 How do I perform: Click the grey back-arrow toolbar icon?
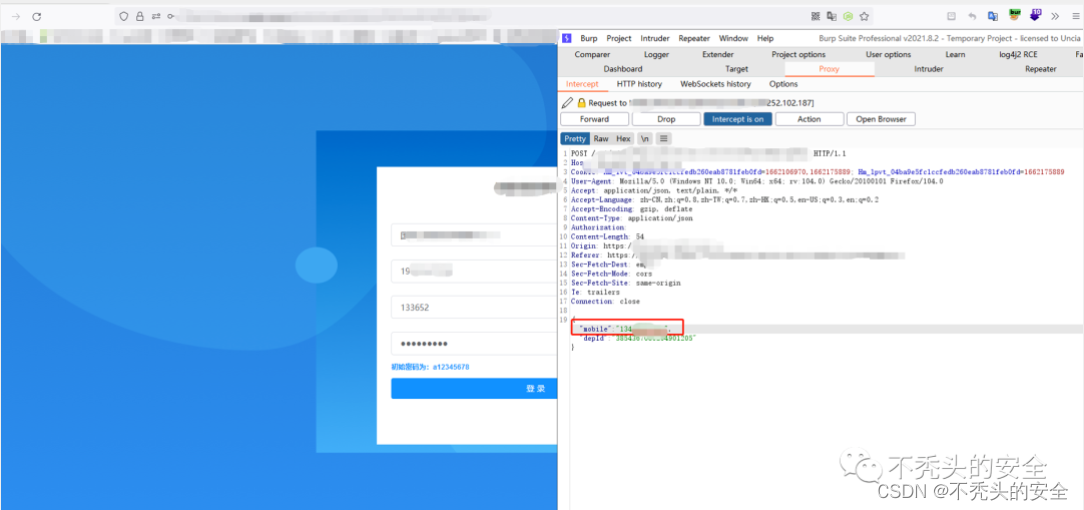coord(972,16)
